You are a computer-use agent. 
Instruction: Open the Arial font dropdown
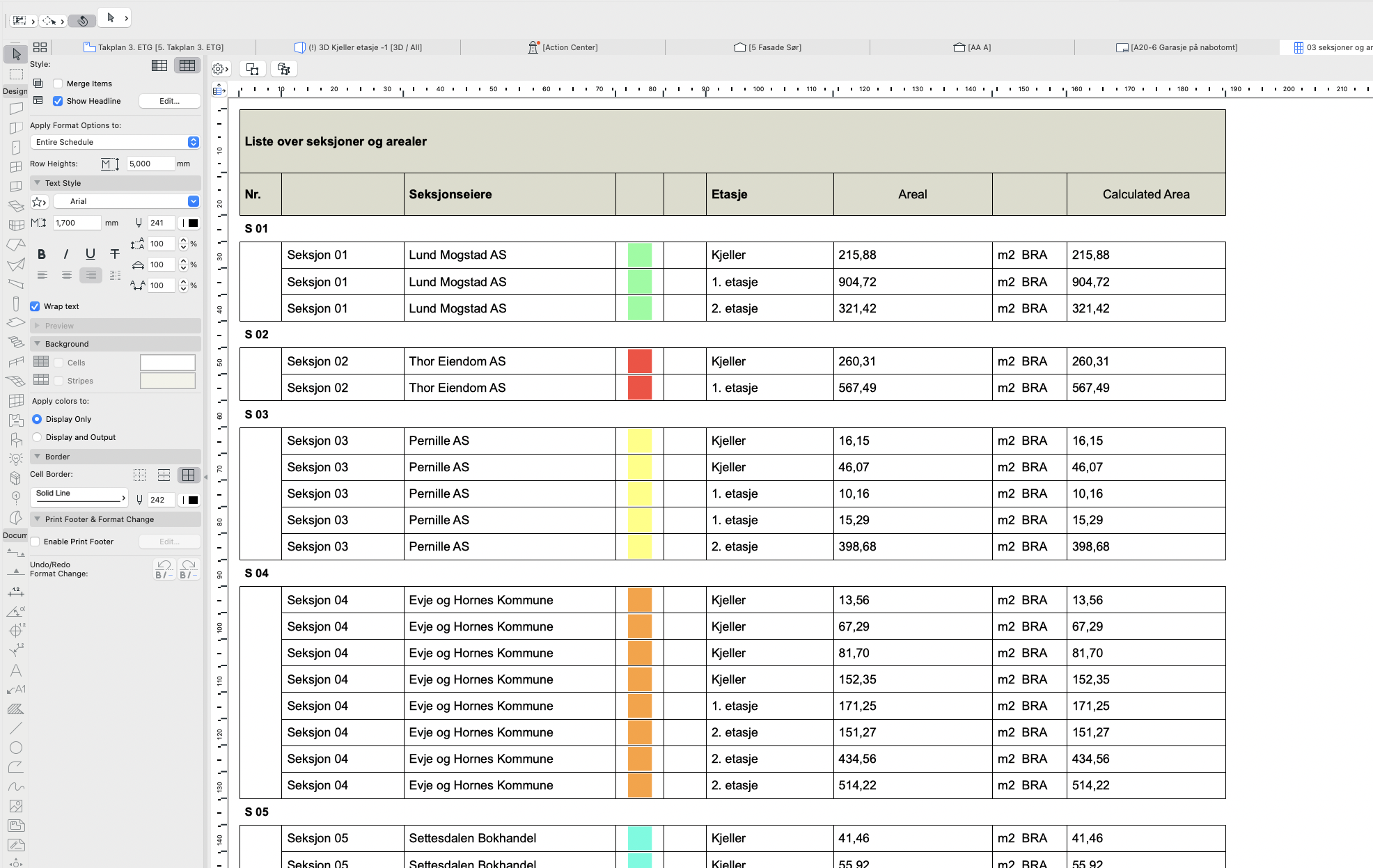[125, 201]
